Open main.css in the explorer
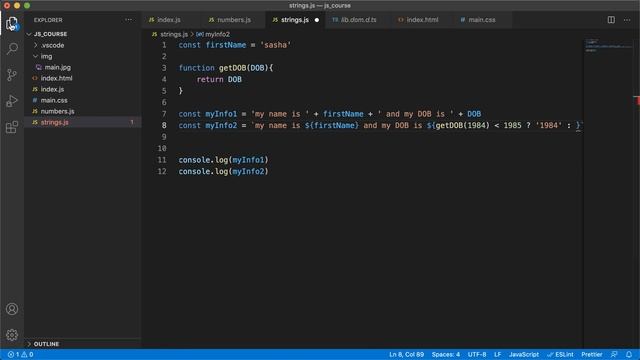The width and height of the screenshot is (640, 360). coord(83,100)
